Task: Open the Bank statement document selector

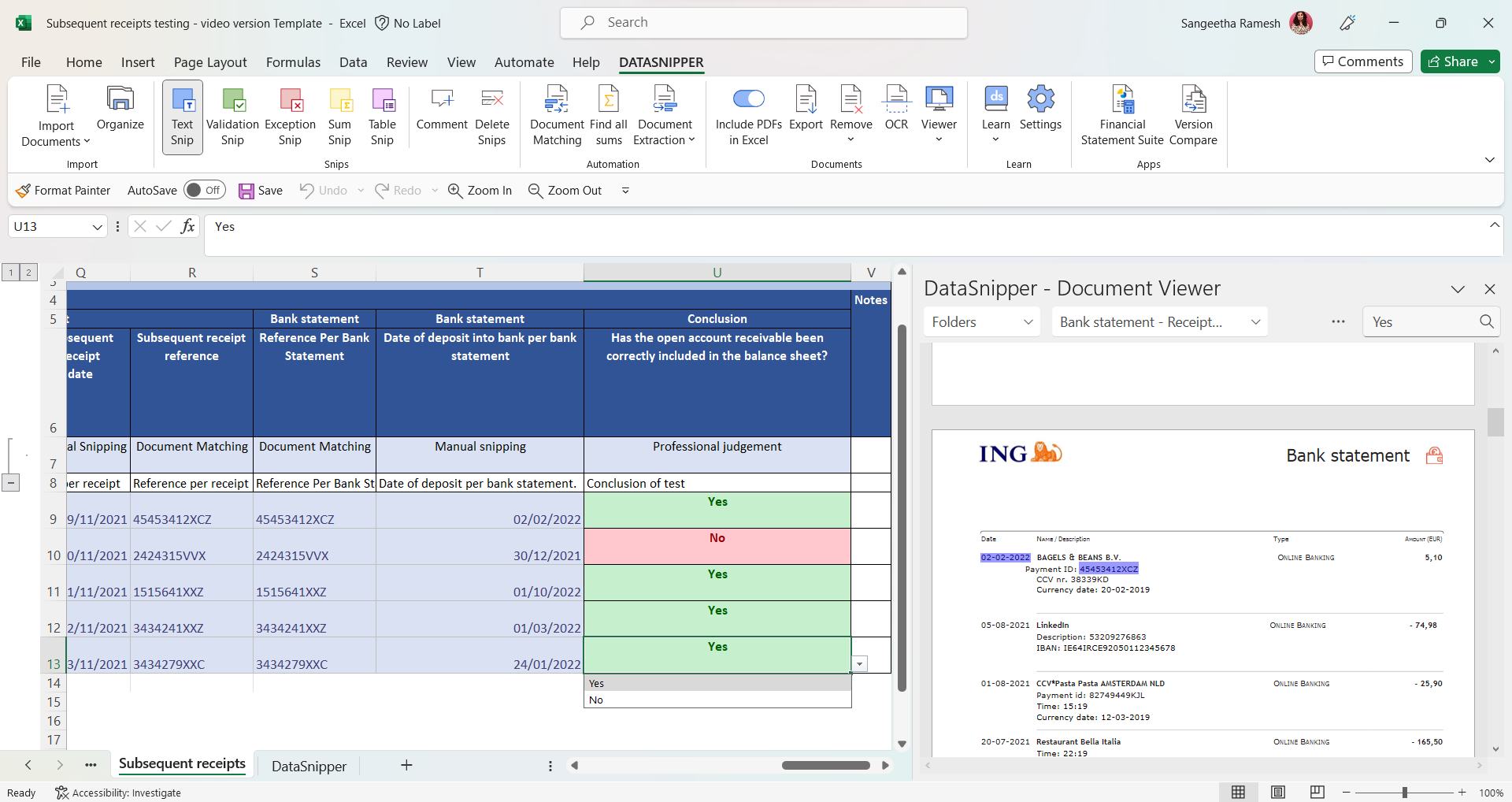Action: coord(1159,321)
